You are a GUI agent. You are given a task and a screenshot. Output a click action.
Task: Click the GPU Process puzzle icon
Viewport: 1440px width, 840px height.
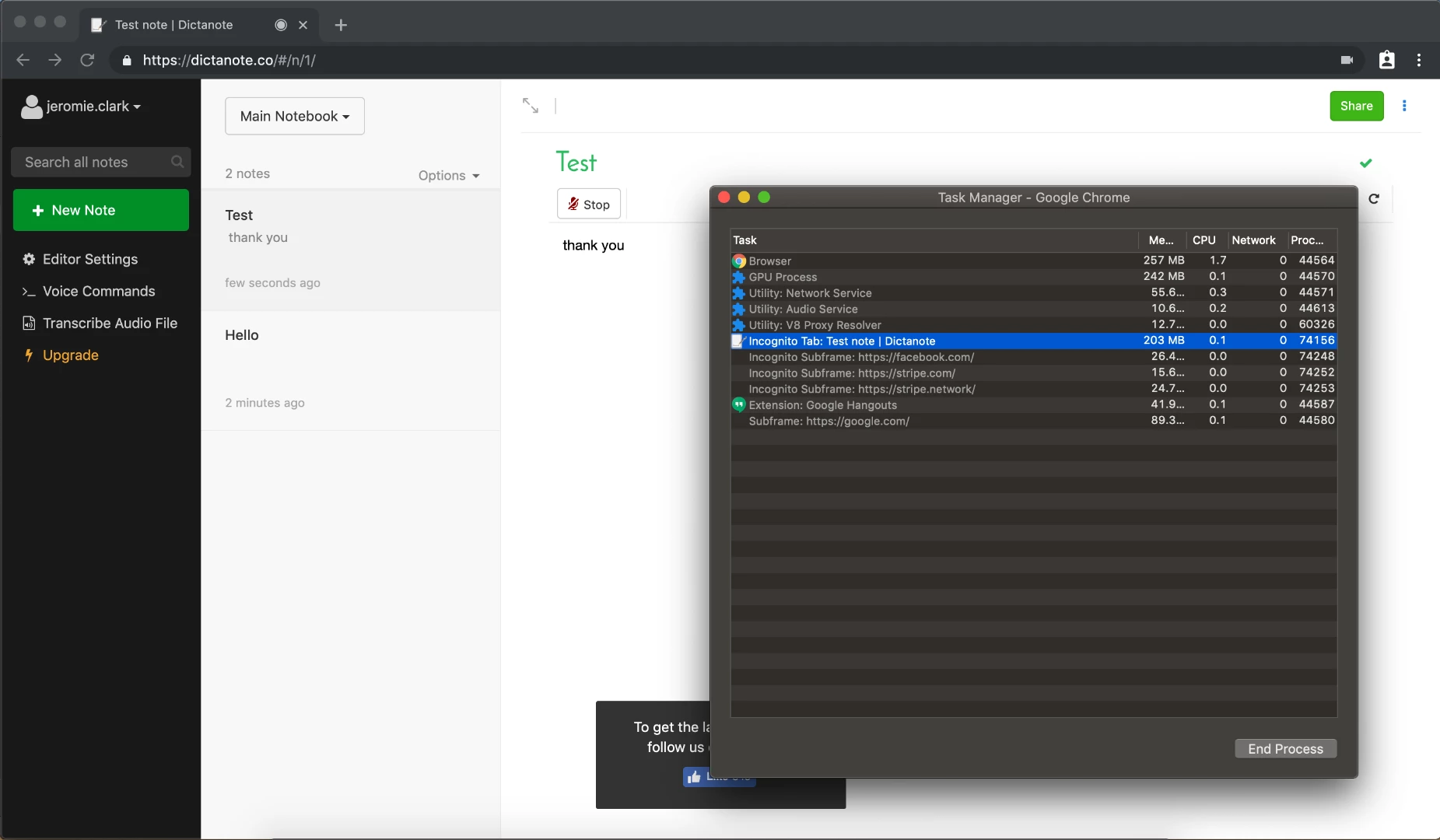pyautogui.click(x=739, y=277)
